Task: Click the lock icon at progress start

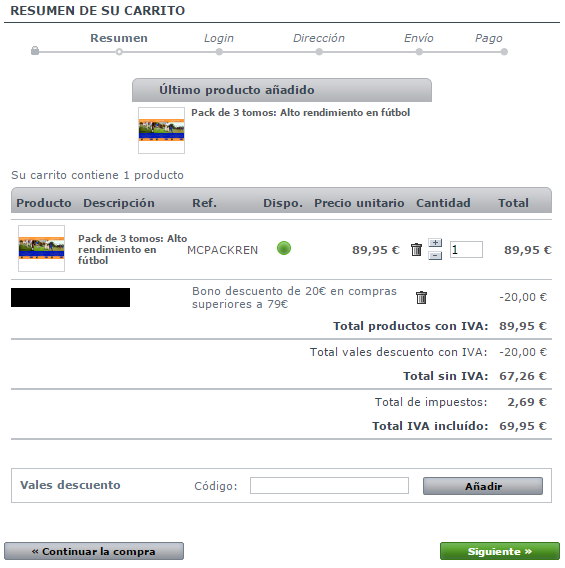Action: (x=35, y=50)
